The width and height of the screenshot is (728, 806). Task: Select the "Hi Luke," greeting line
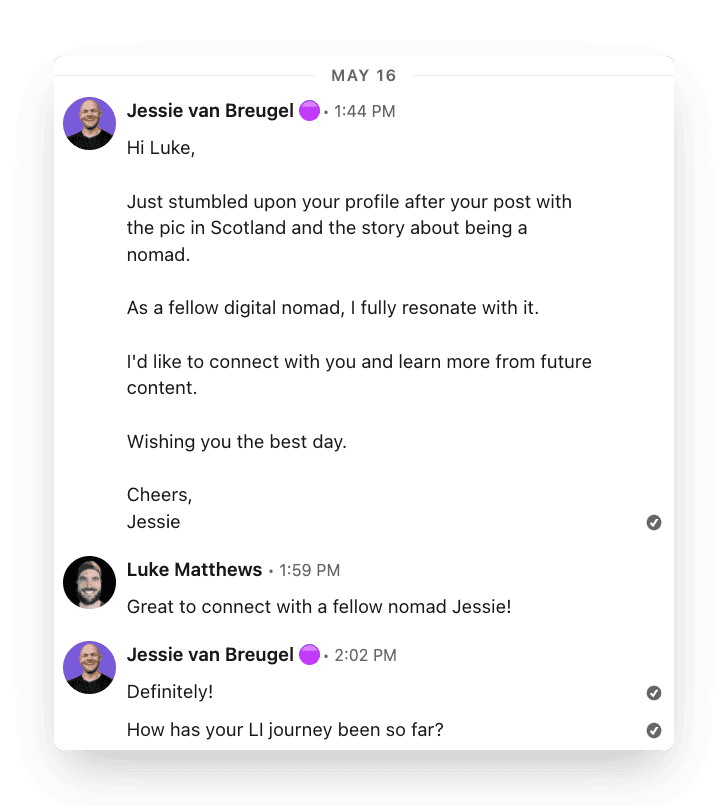pyautogui.click(x=160, y=149)
